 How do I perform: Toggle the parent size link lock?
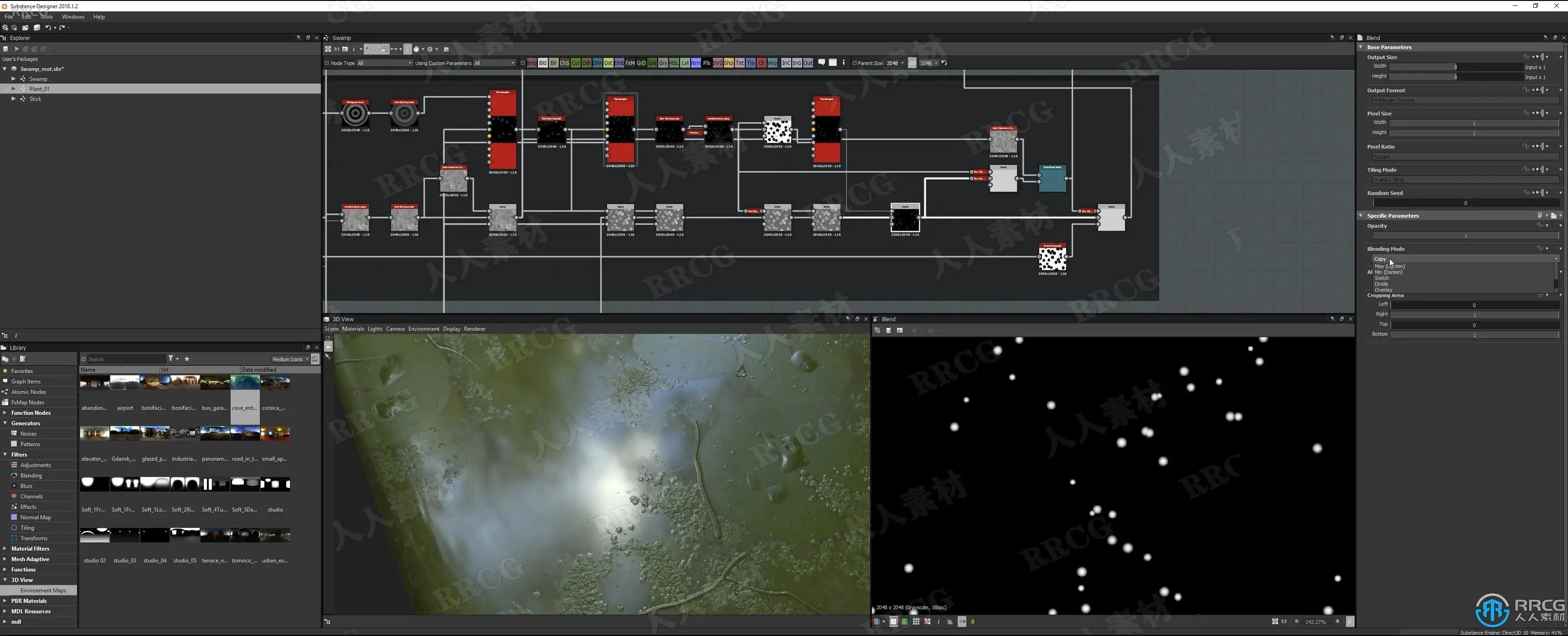tap(912, 63)
